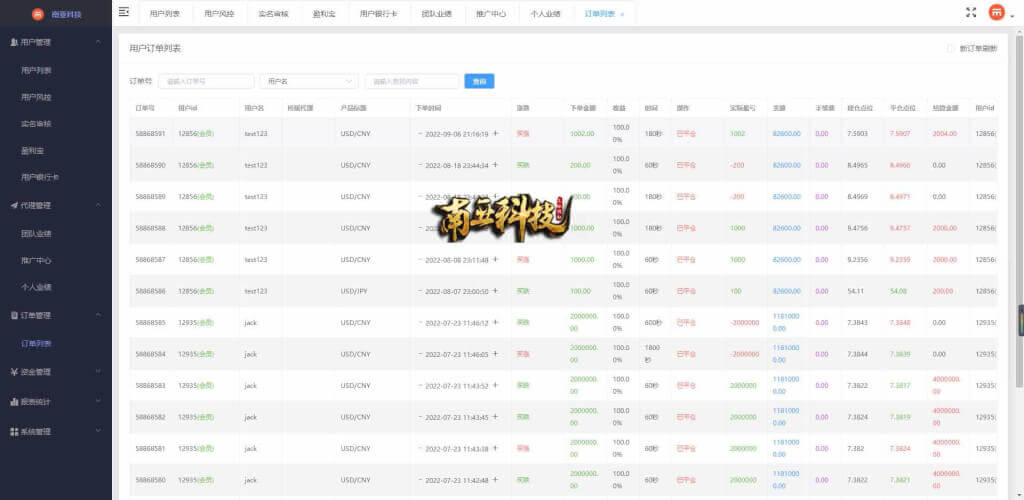This screenshot has height=500, width=1024.
Task: Click minus icon before 2022-07-23 11:43:38
Action: (x=420, y=448)
